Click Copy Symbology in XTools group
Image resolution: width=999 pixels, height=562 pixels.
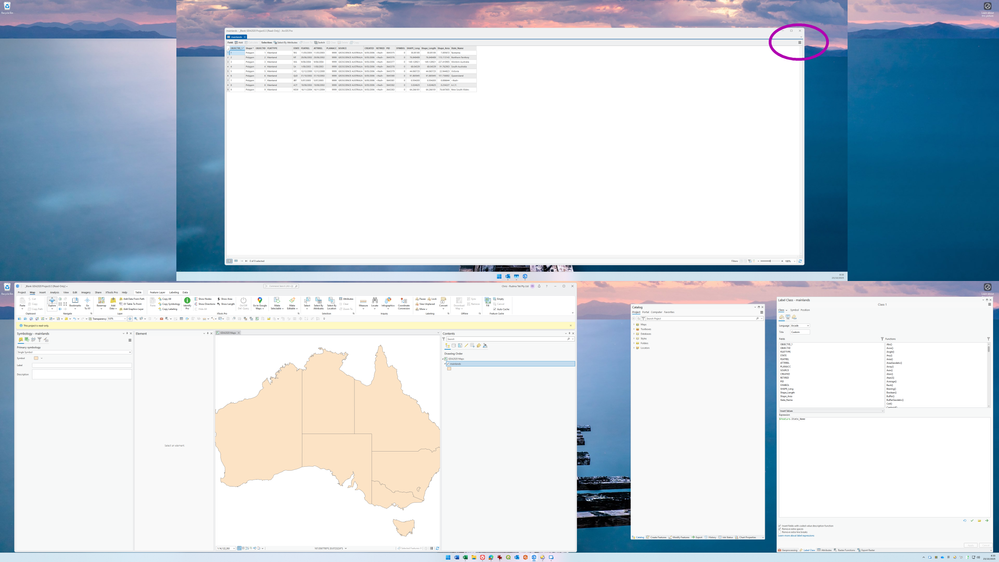(169, 304)
